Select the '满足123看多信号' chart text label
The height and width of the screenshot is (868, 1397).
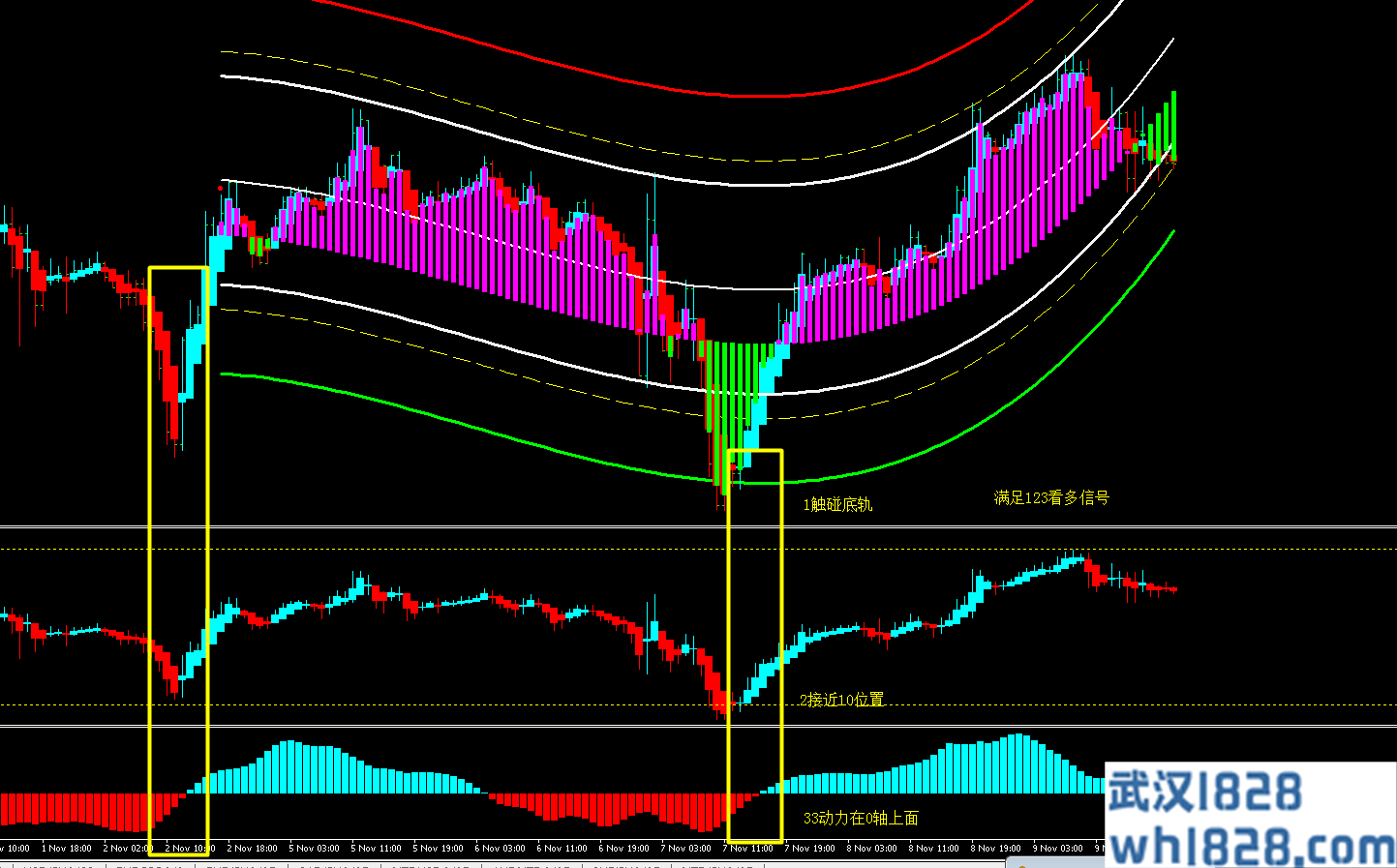(1051, 497)
